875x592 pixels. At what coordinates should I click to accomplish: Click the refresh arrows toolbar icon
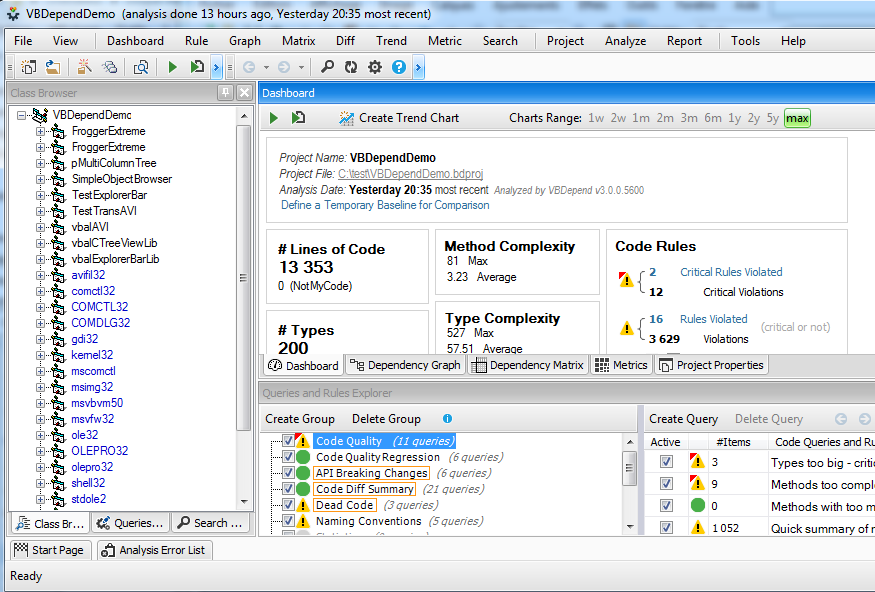351,67
